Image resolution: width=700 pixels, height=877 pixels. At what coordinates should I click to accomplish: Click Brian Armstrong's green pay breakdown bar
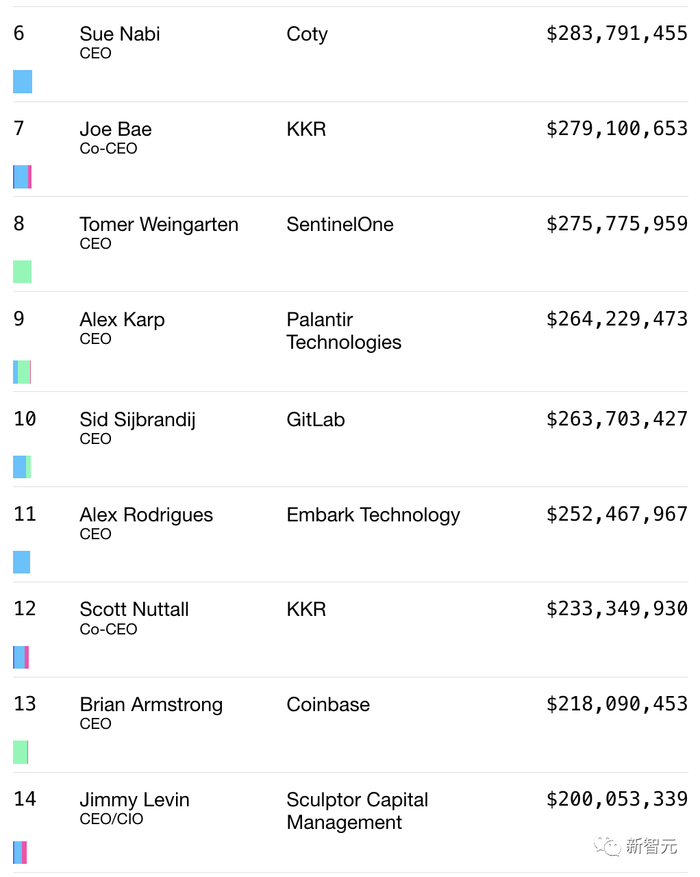[x=20, y=752]
